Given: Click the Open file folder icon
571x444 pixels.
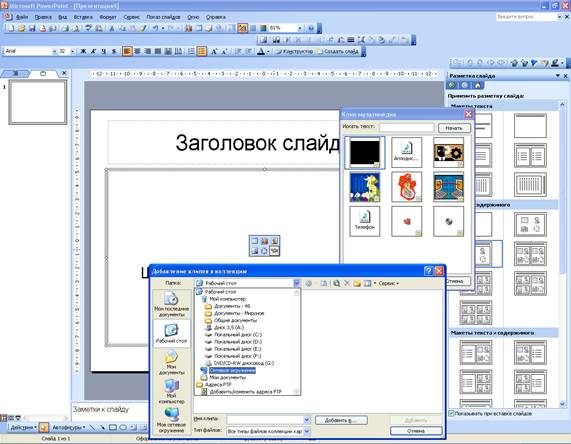Looking at the screenshot, I should (21, 28).
